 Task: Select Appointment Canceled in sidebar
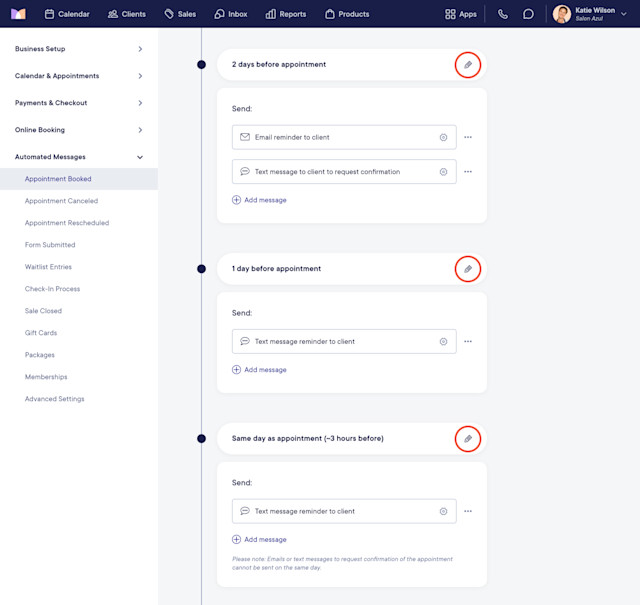pyautogui.click(x=61, y=201)
